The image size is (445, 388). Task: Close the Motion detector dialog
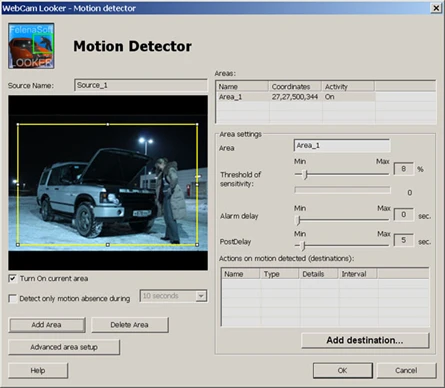pos(436,8)
